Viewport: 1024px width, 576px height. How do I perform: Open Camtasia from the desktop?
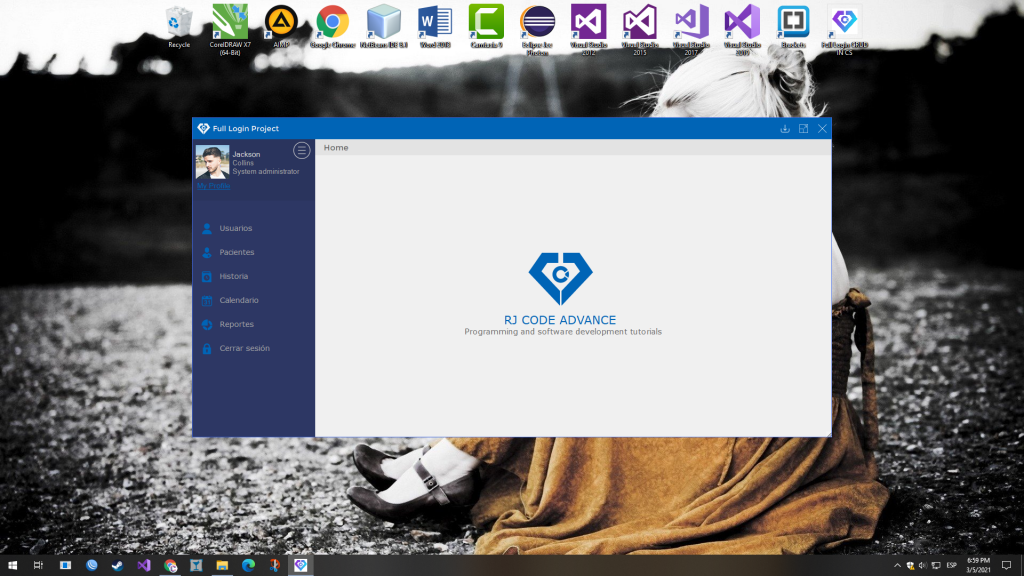[x=485, y=22]
